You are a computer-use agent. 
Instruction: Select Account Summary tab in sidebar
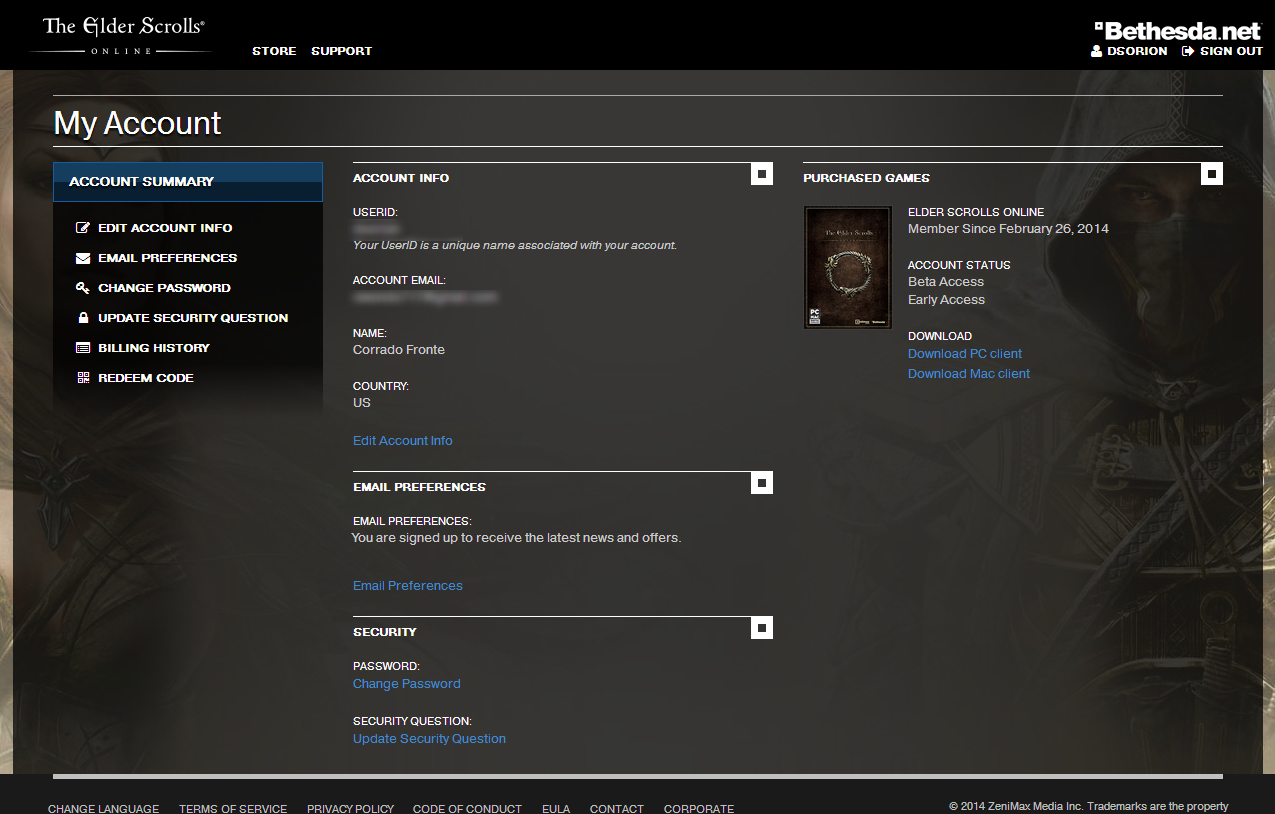click(188, 182)
